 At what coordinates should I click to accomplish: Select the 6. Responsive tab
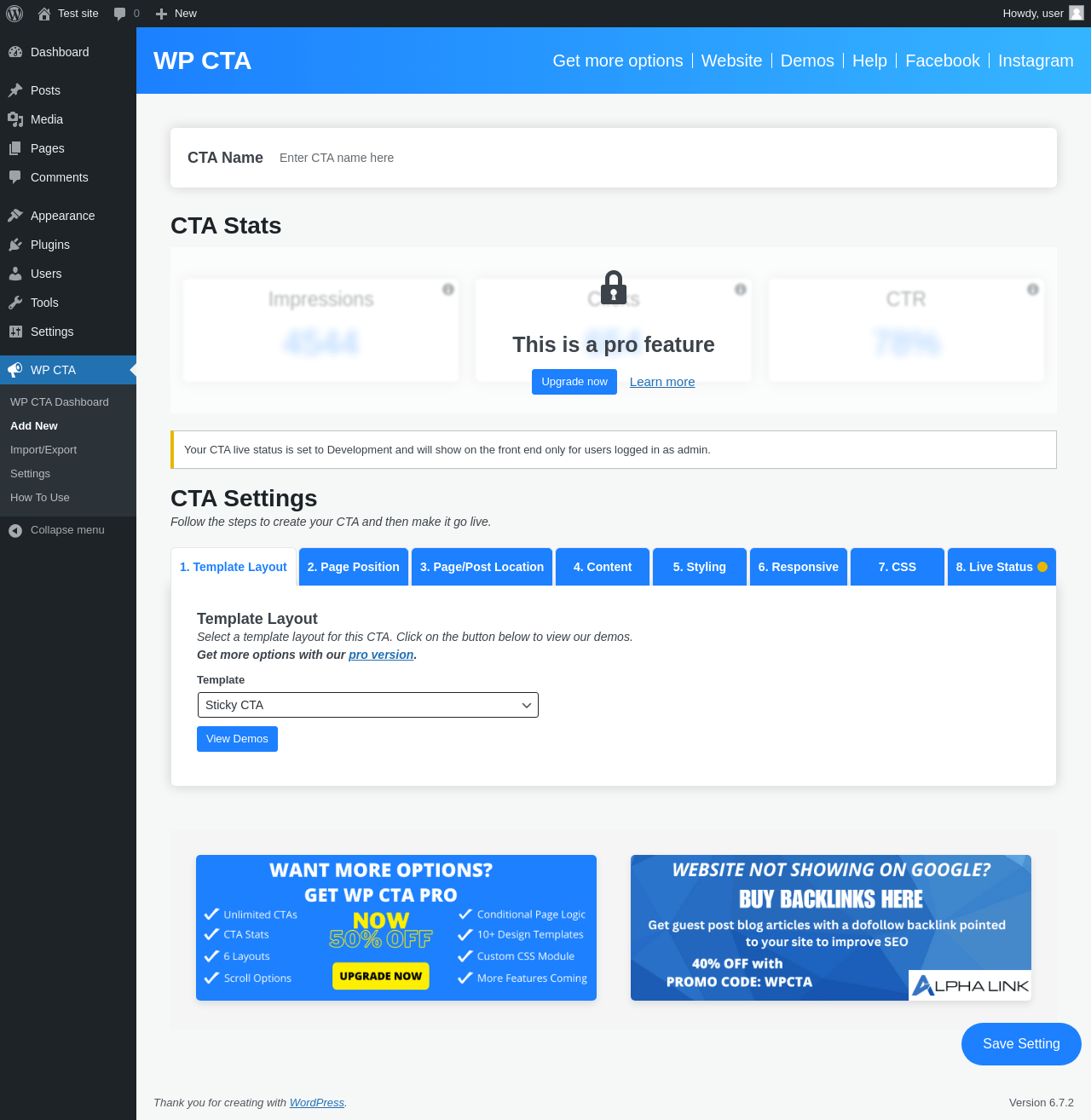point(799,567)
